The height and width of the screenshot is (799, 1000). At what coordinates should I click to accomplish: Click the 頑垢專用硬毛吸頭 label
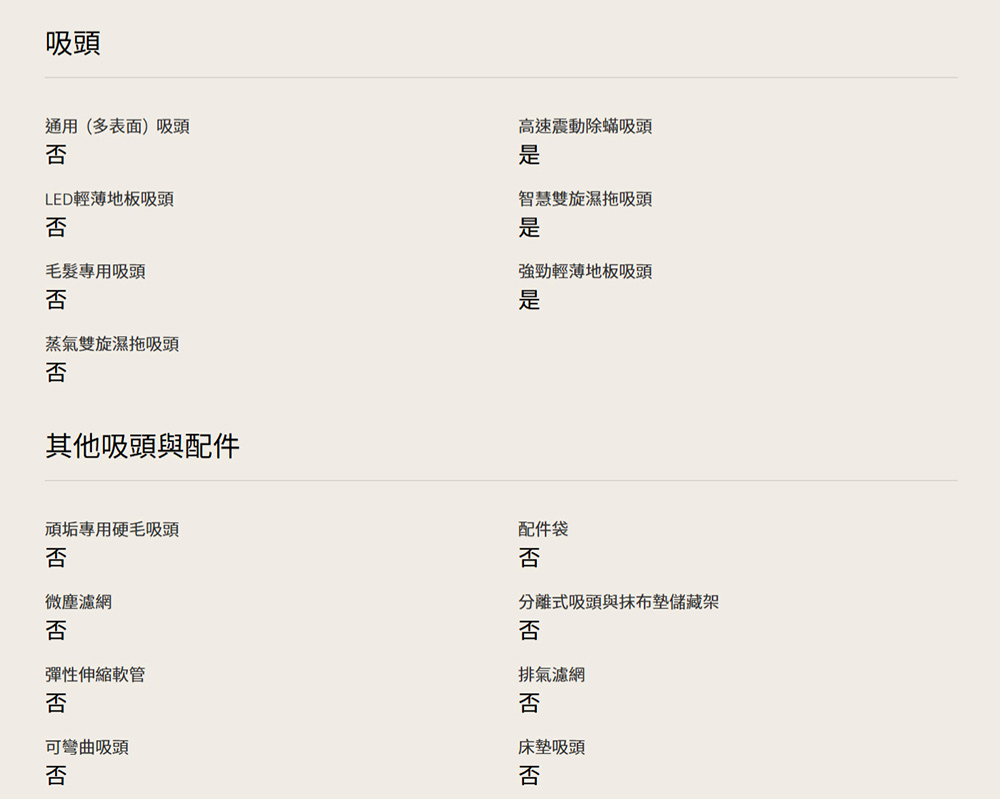(112, 529)
